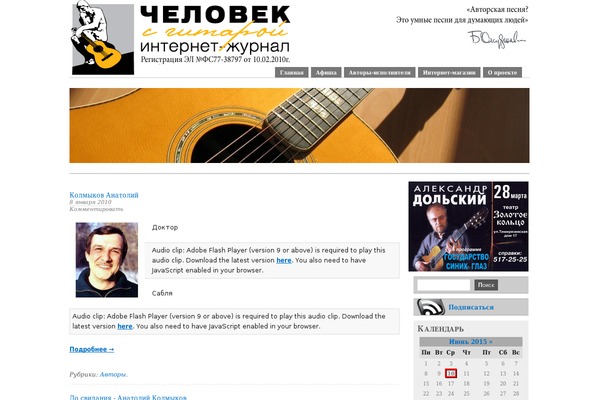The width and height of the screenshot is (600, 400).
Task: Open the Авторы category link
Action: pos(113,374)
